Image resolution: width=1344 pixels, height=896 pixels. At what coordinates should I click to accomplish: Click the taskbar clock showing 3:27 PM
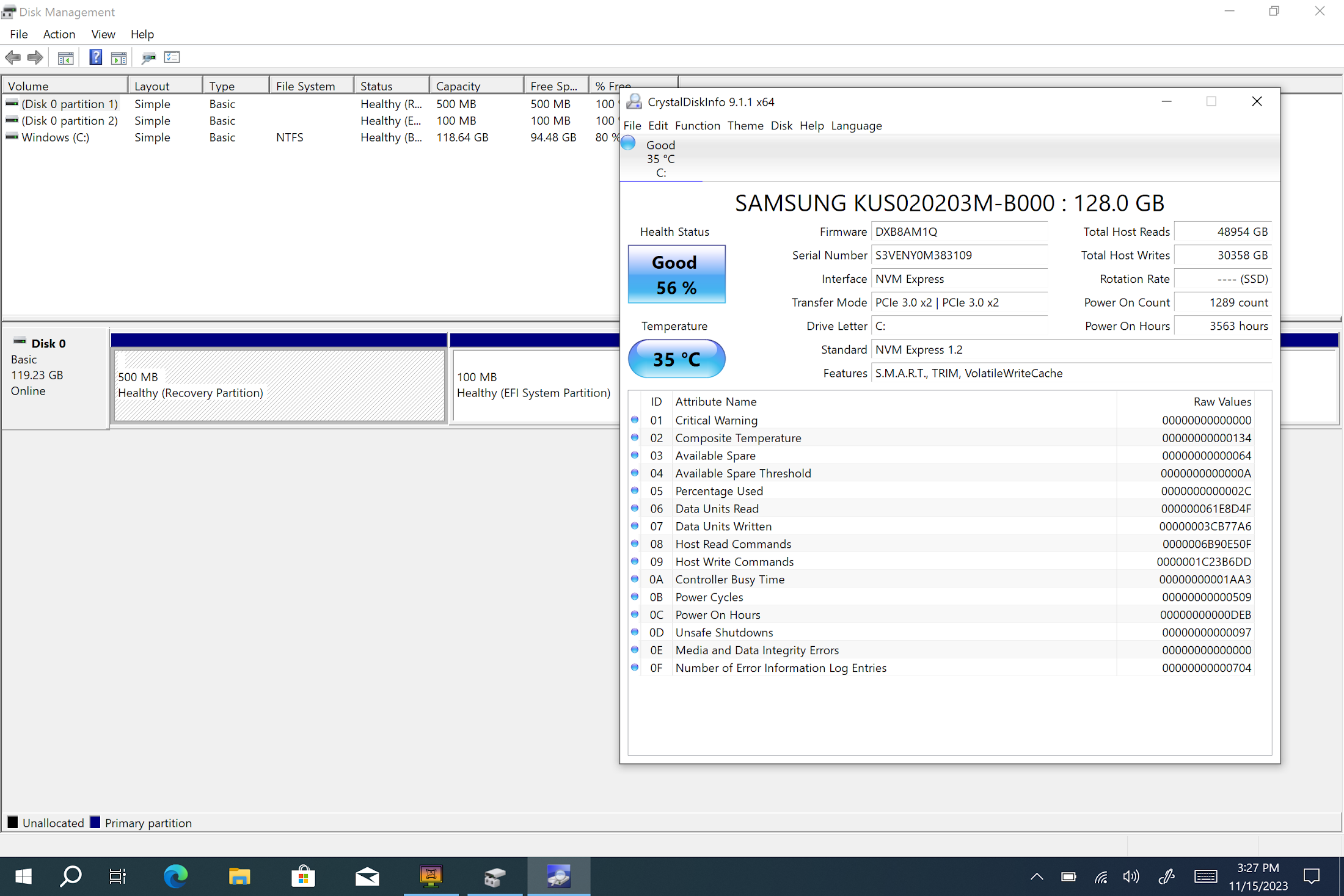[x=1258, y=876]
